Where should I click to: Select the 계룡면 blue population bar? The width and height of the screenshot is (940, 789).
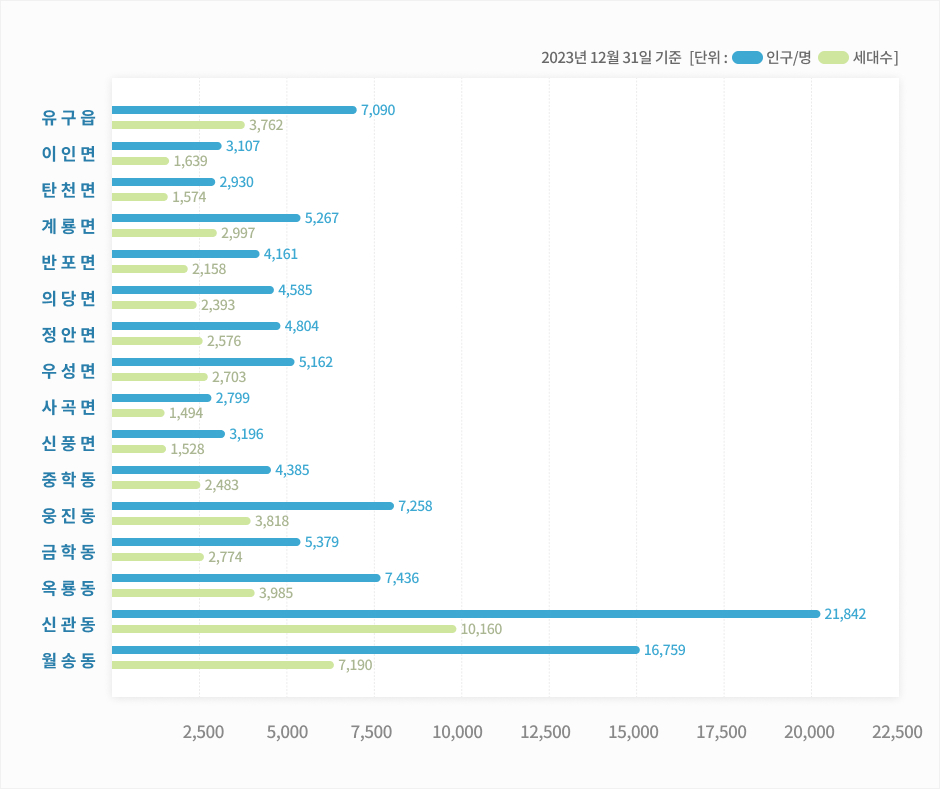tap(206, 218)
